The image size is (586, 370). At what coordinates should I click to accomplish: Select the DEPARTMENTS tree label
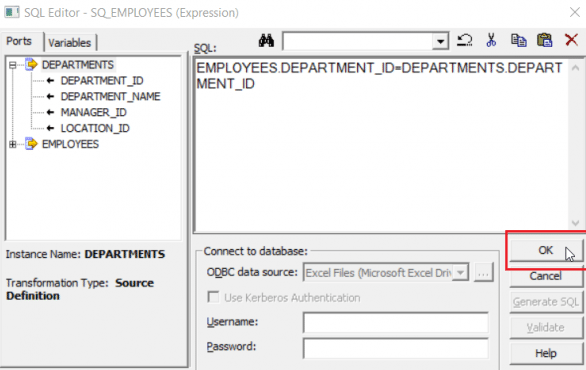pyautogui.click(x=78, y=65)
